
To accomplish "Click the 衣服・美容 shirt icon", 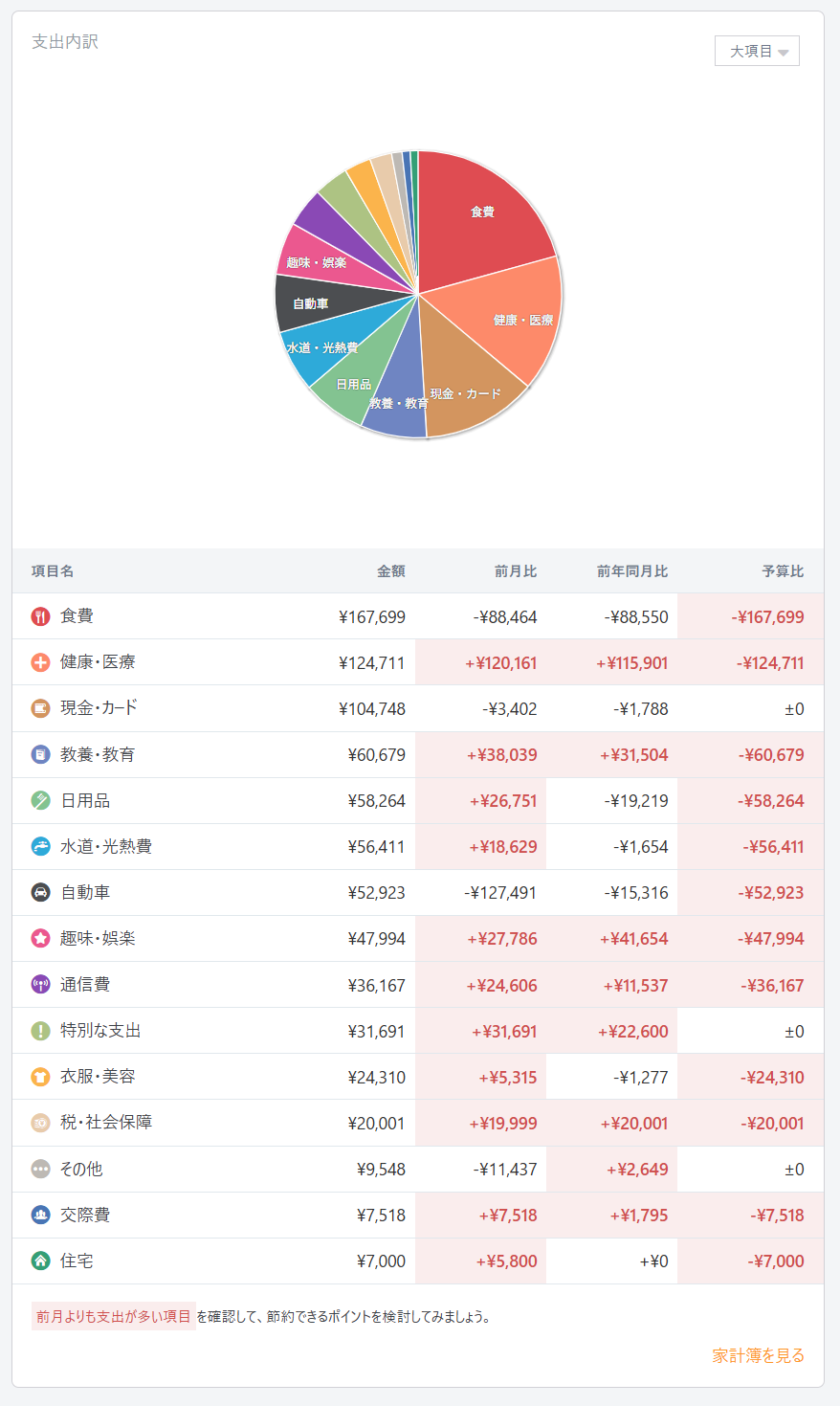I will click(40, 1077).
